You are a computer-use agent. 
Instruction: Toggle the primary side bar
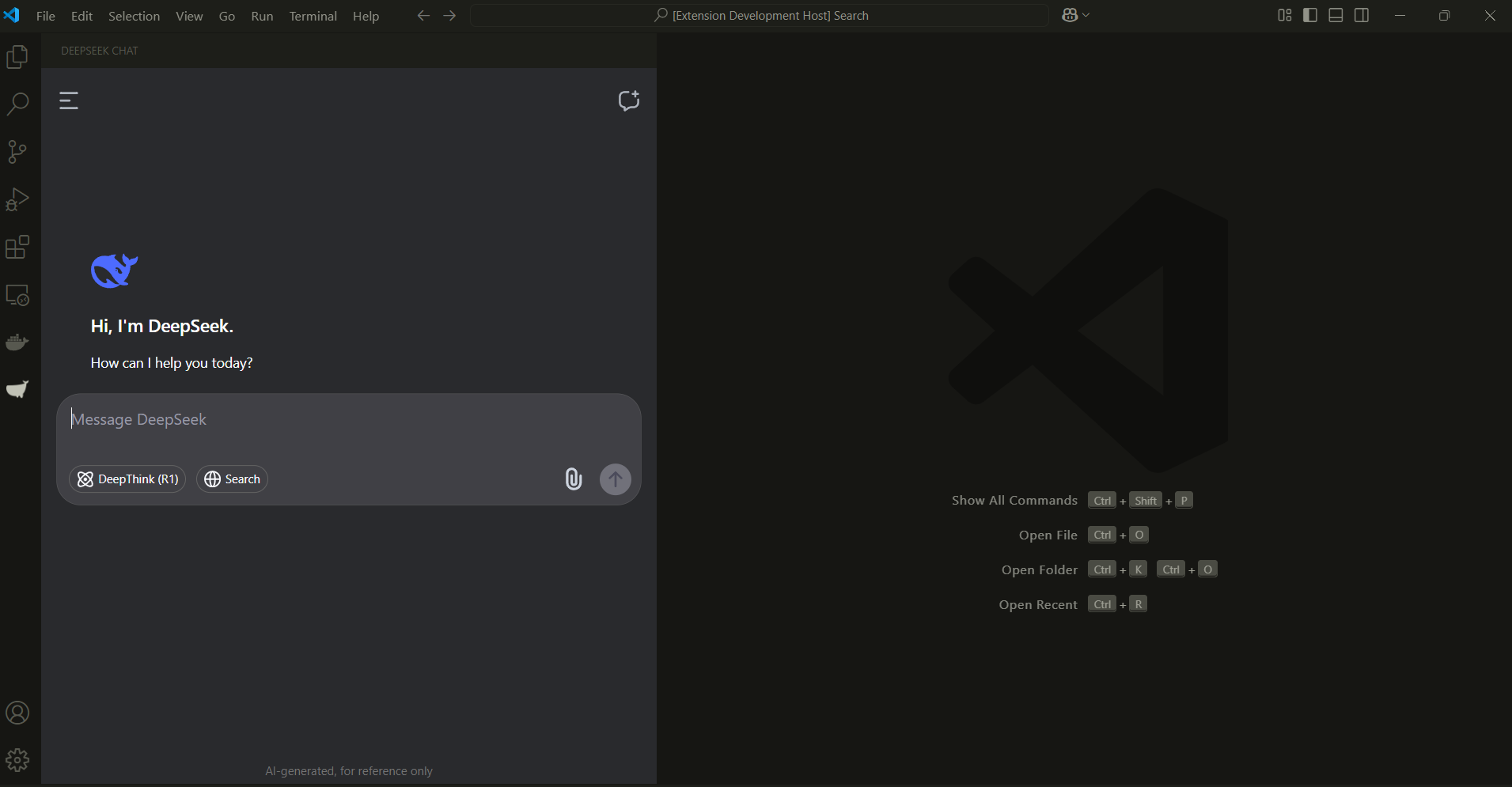tap(1310, 16)
